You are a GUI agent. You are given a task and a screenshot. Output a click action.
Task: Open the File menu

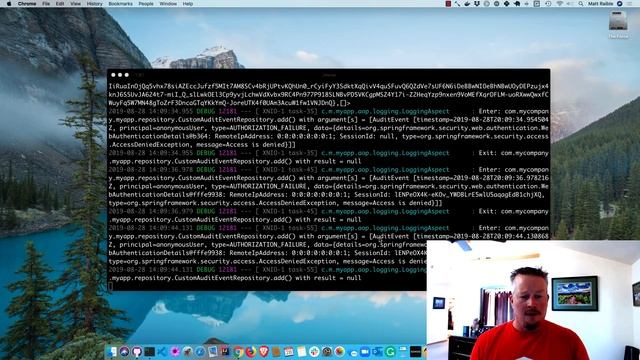coord(46,4)
